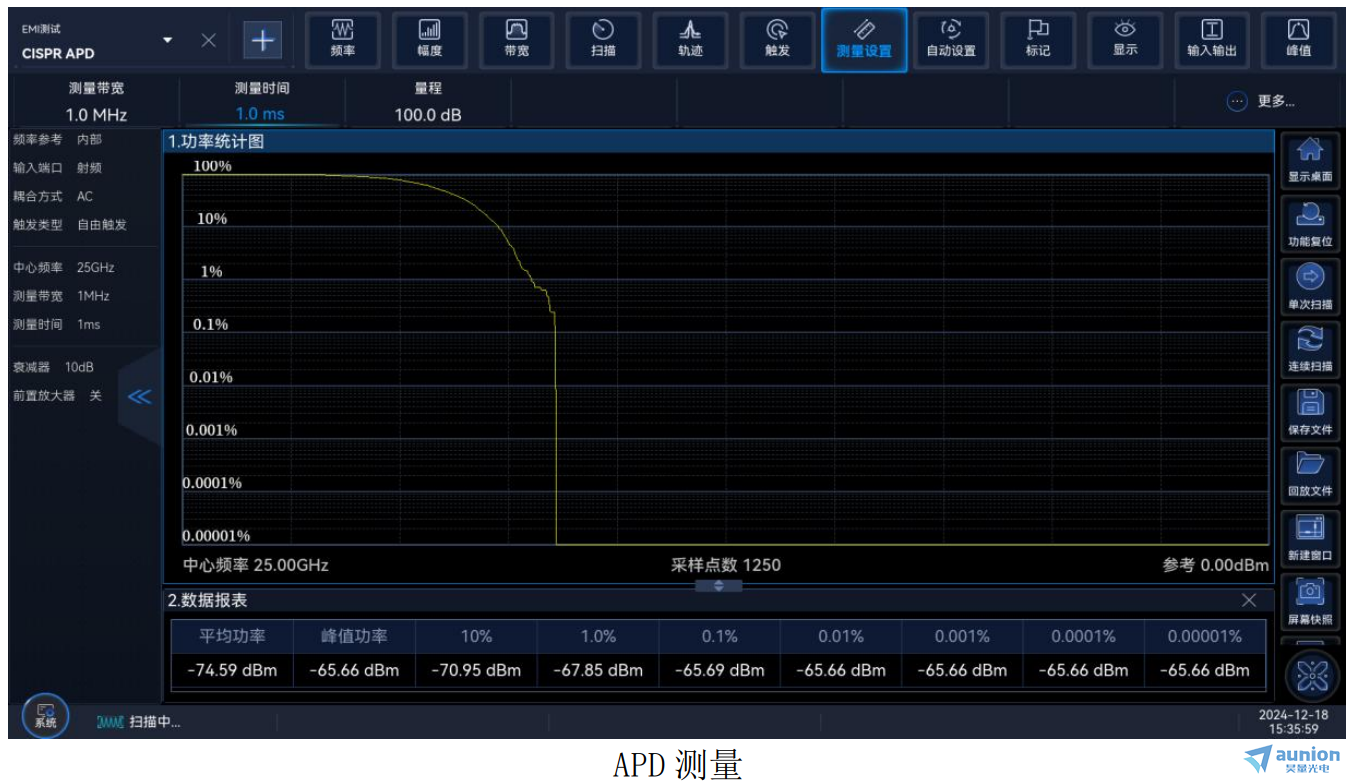This screenshot has width=1352, height=784.
Task: Collapse the left parameter panel
Action: (x=140, y=397)
